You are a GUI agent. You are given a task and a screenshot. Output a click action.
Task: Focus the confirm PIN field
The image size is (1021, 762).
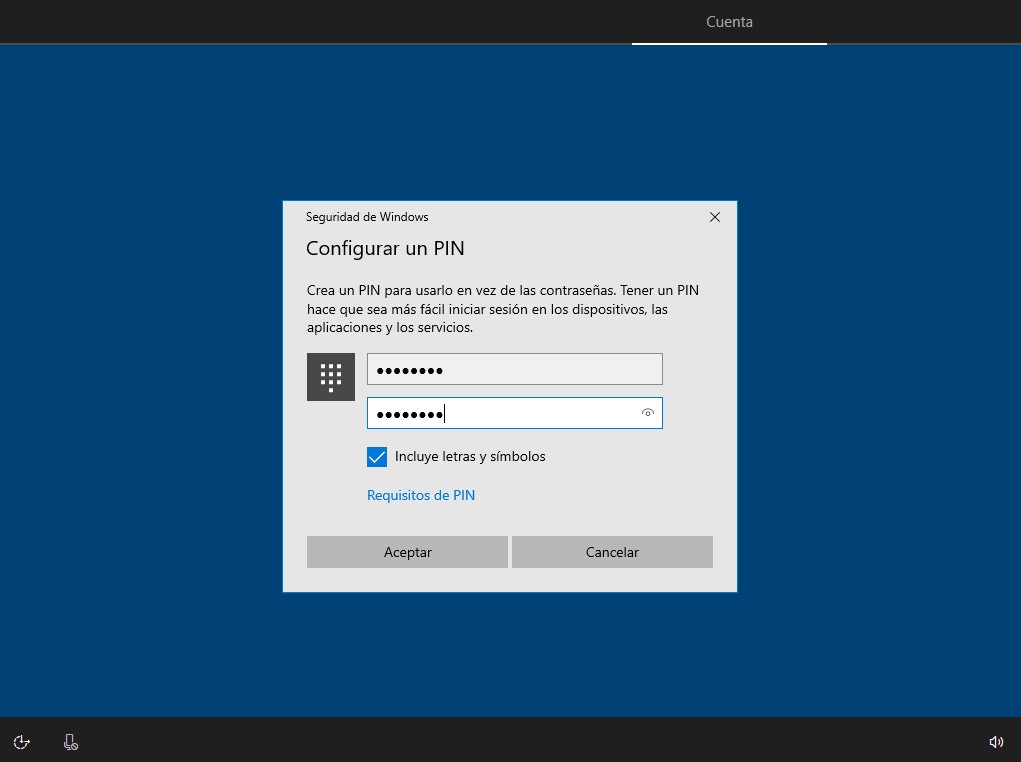[514, 413]
